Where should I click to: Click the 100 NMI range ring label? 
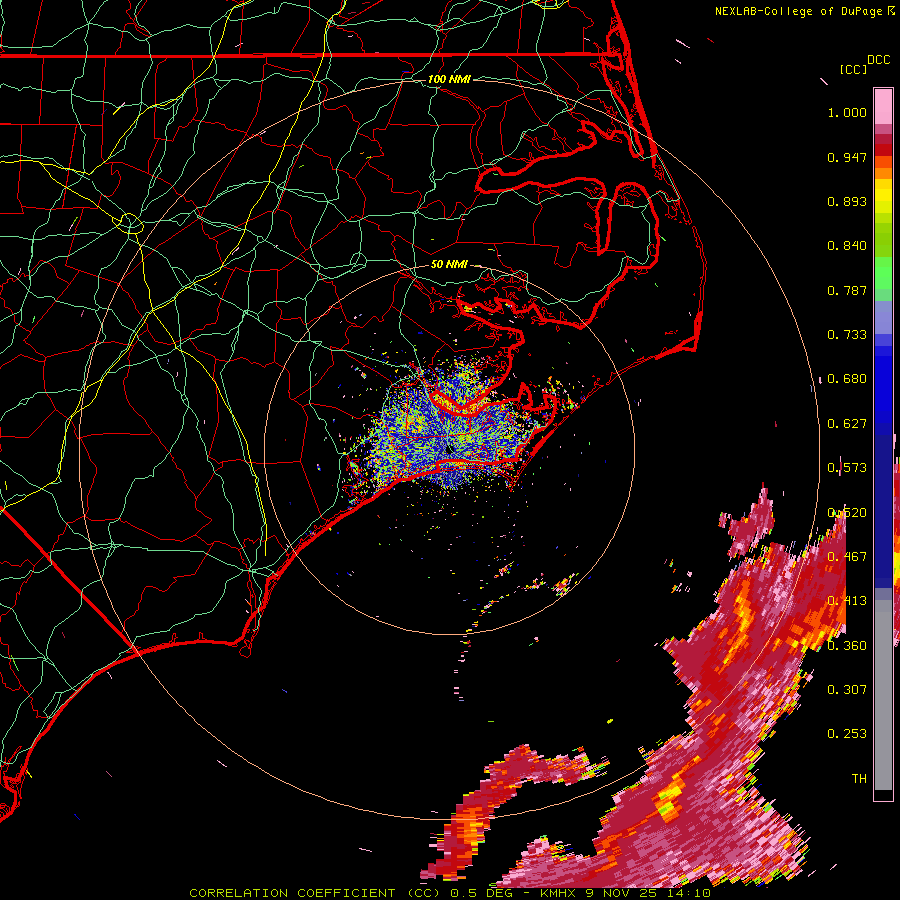click(x=449, y=79)
